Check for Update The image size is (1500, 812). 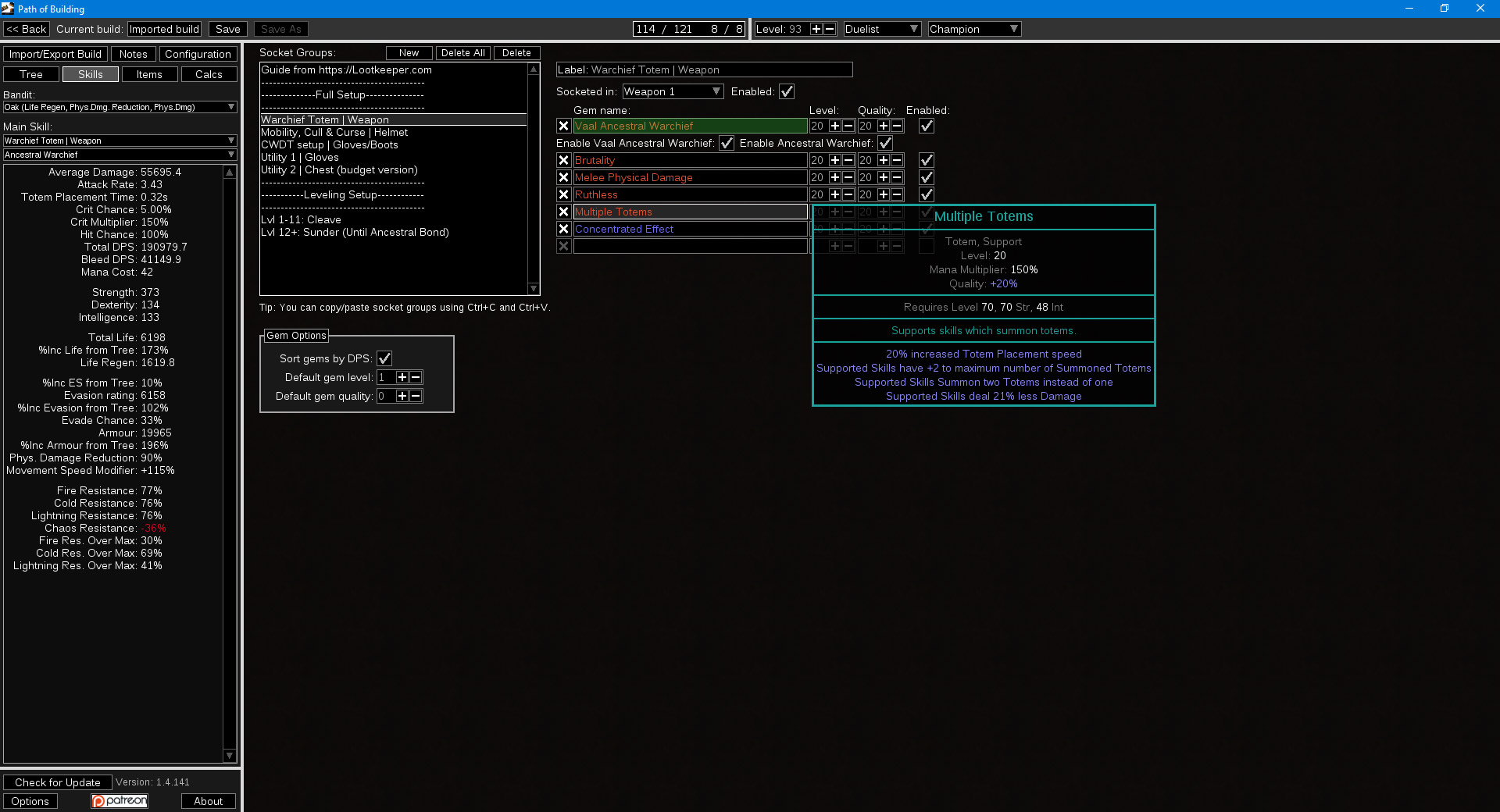point(58,782)
